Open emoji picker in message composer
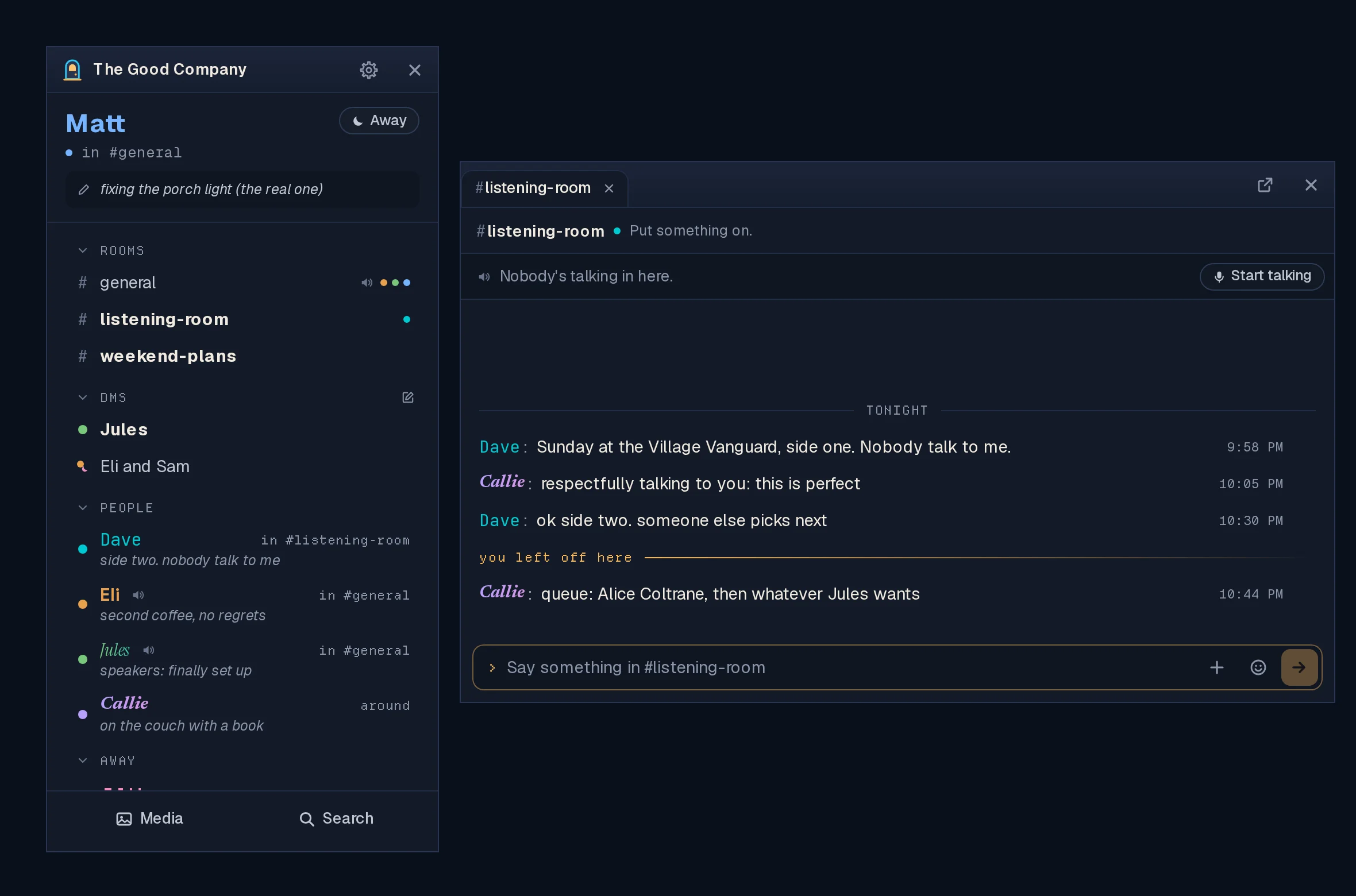 click(x=1258, y=667)
